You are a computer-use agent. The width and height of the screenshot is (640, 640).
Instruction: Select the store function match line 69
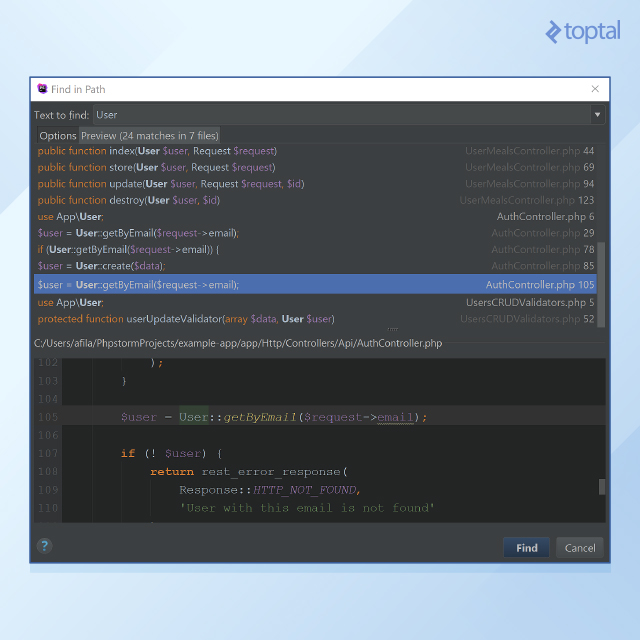pyautogui.click(x=315, y=167)
